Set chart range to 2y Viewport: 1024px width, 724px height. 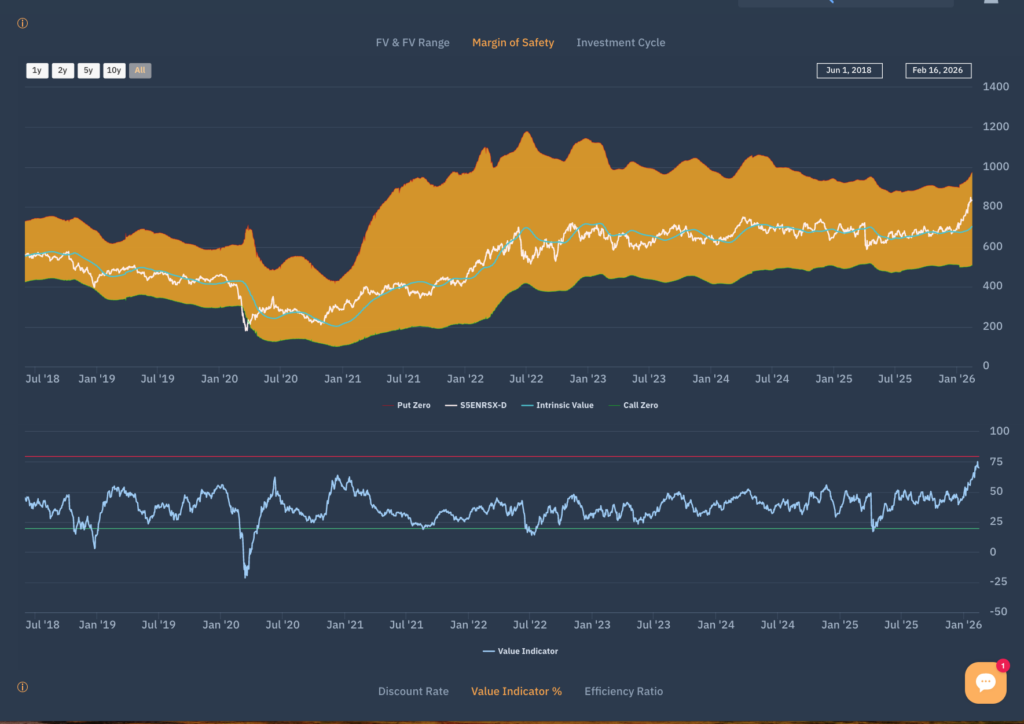62,70
